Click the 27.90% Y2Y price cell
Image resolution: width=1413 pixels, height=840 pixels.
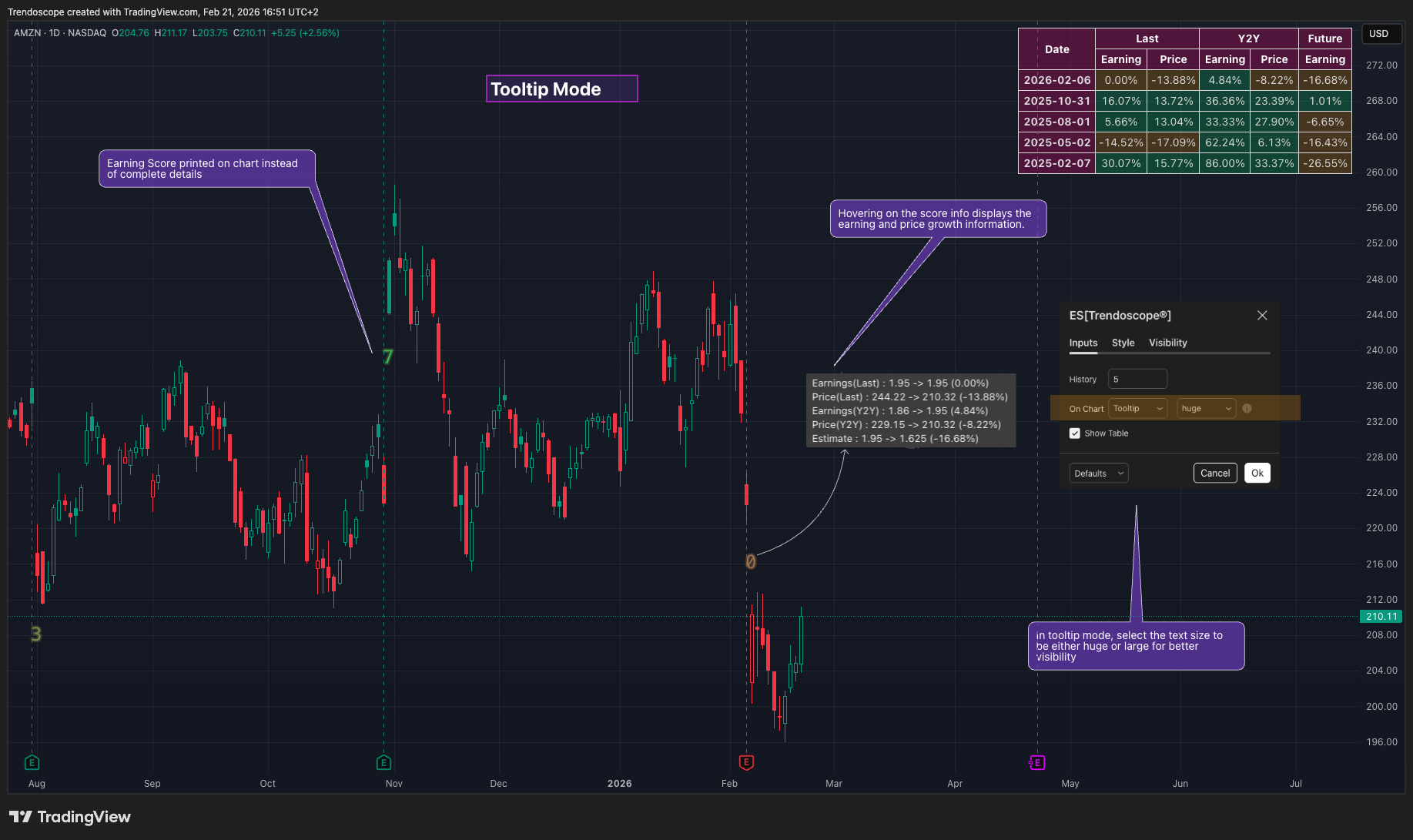(x=1274, y=122)
